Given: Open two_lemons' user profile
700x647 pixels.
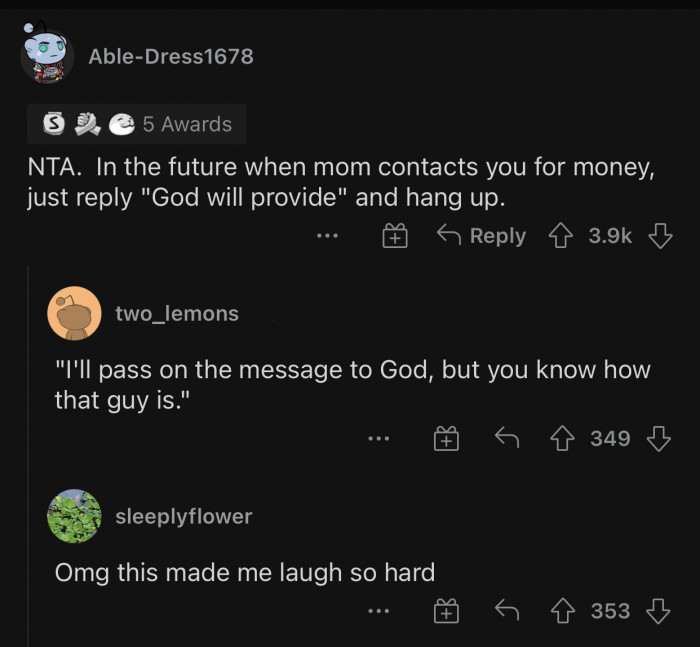Looking at the screenshot, I should (x=177, y=313).
